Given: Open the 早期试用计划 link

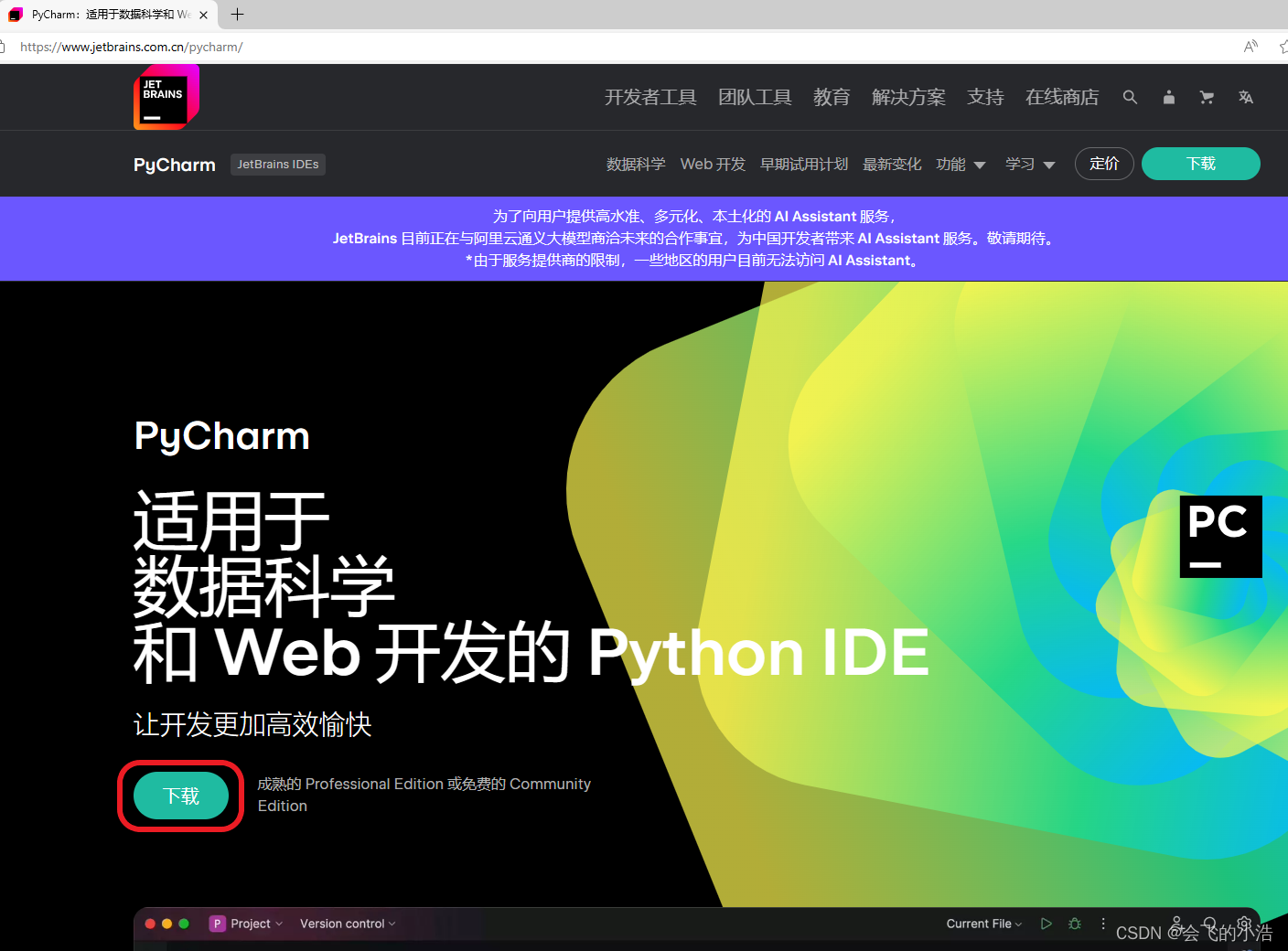Looking at the screenshot, I should click(x=804, y=164).
